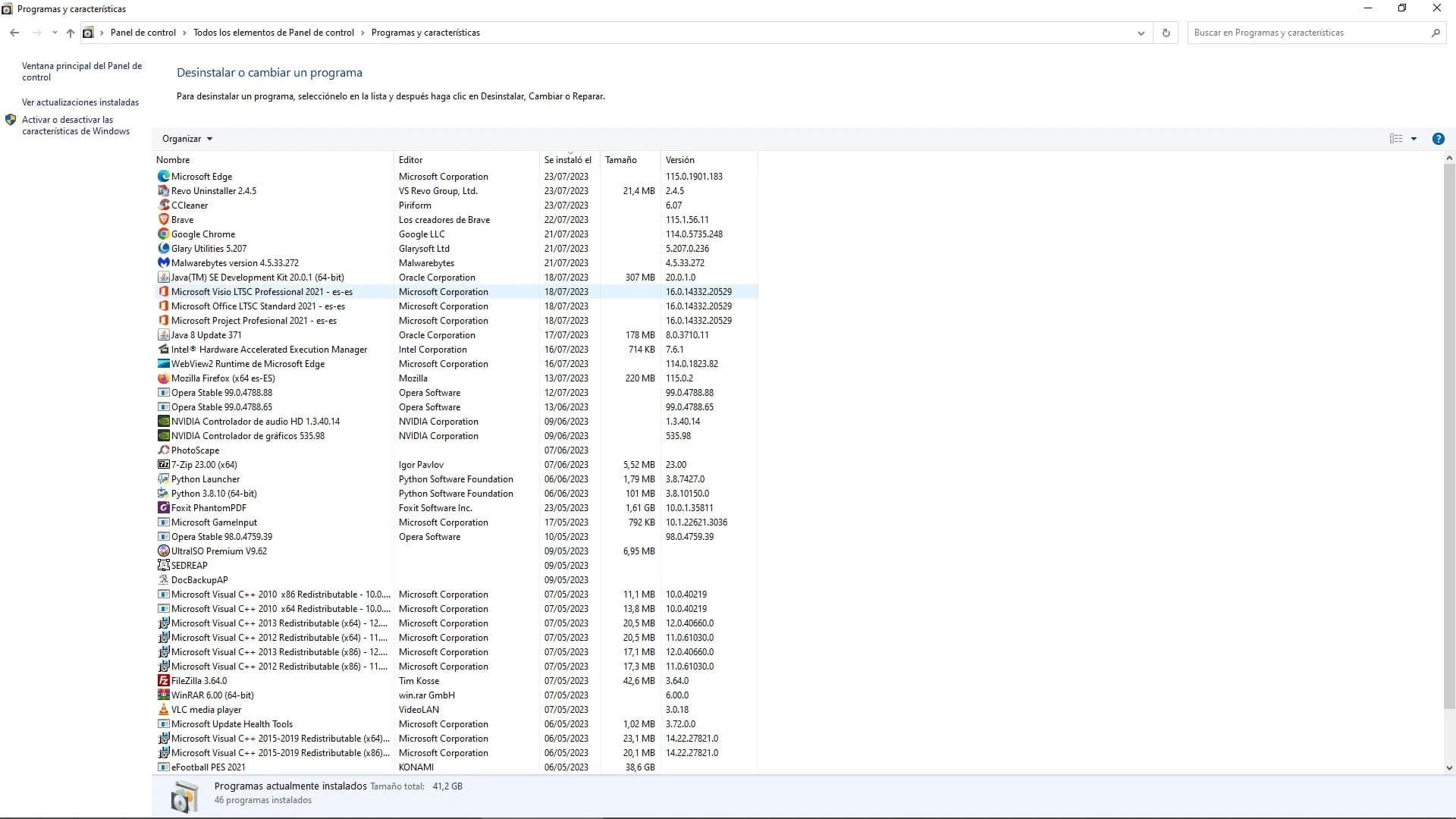Click the WinRAR 6.00 icon

[163, 695]
